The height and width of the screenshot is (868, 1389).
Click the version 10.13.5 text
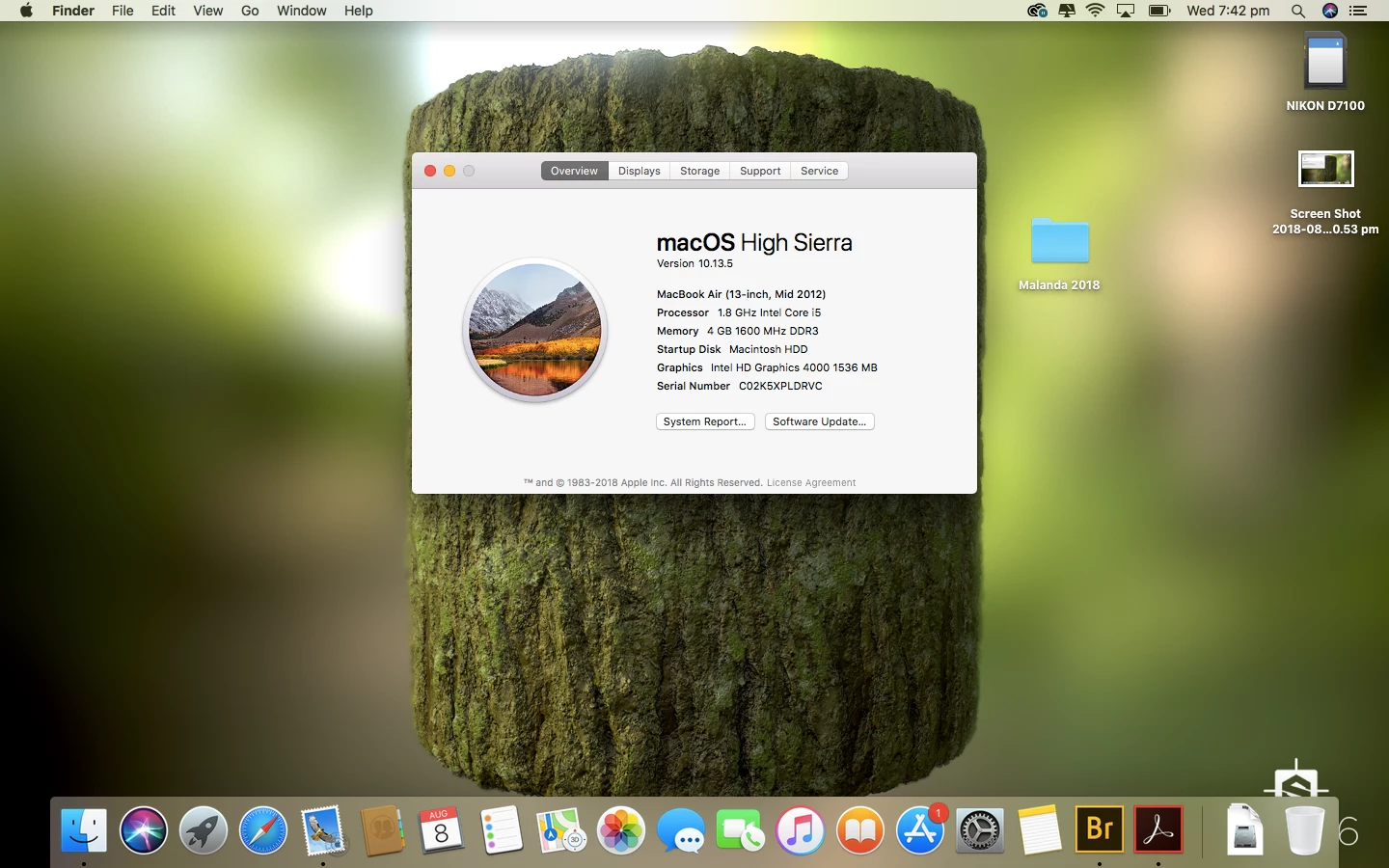(x=694, y=263)
